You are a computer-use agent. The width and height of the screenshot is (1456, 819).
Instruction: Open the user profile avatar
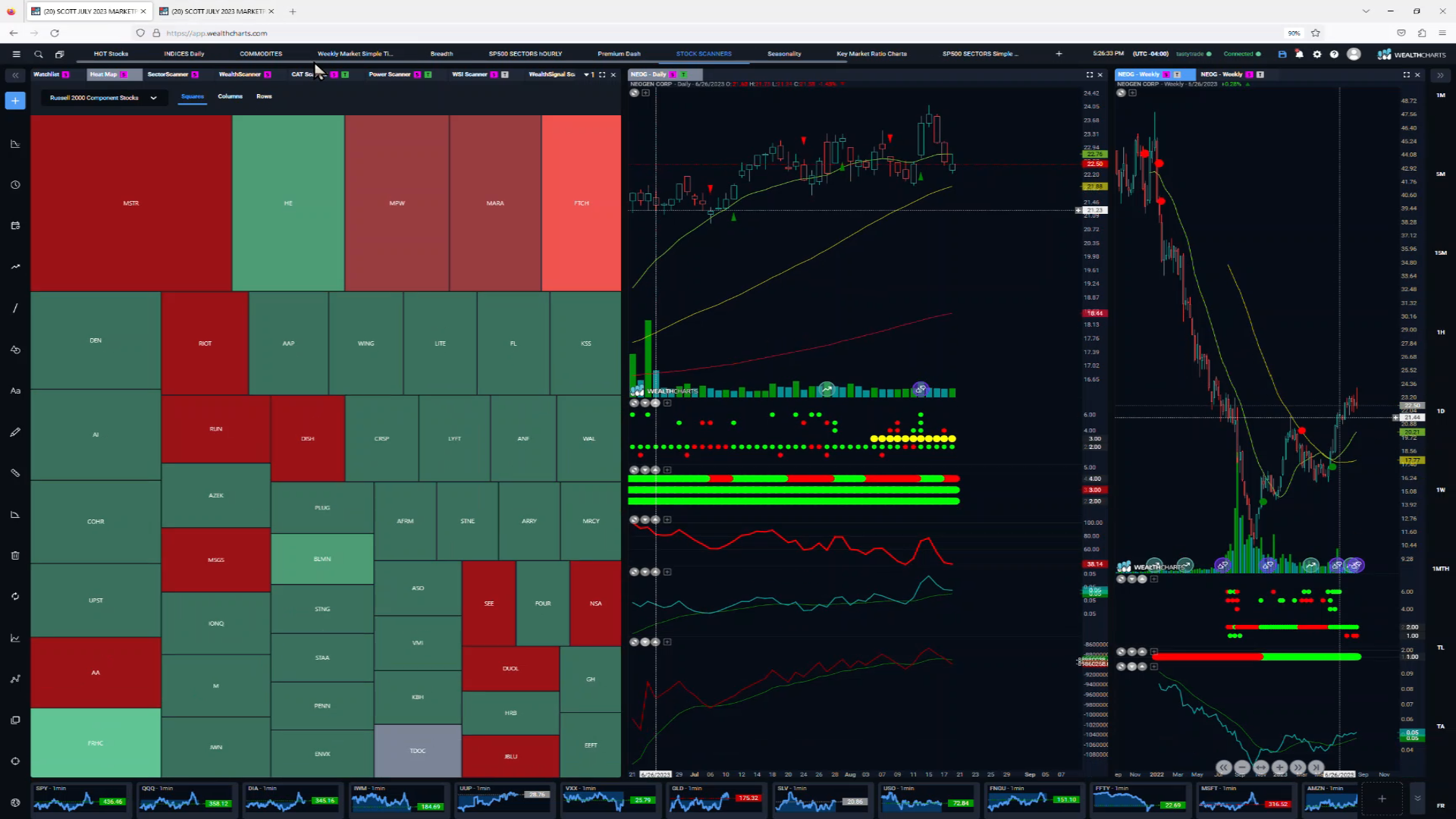click(1354, 54)
